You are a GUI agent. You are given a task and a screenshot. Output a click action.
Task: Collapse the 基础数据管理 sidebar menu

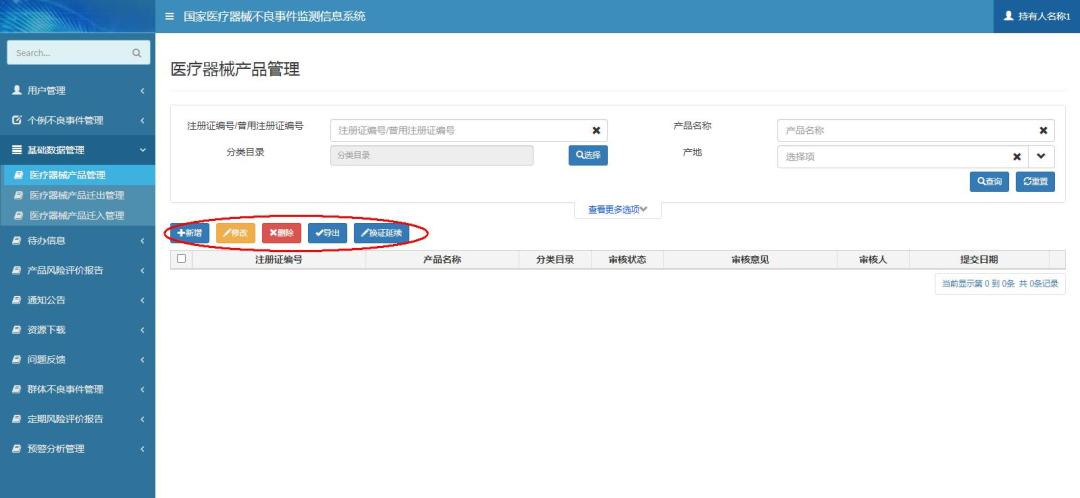click(78, 150)
